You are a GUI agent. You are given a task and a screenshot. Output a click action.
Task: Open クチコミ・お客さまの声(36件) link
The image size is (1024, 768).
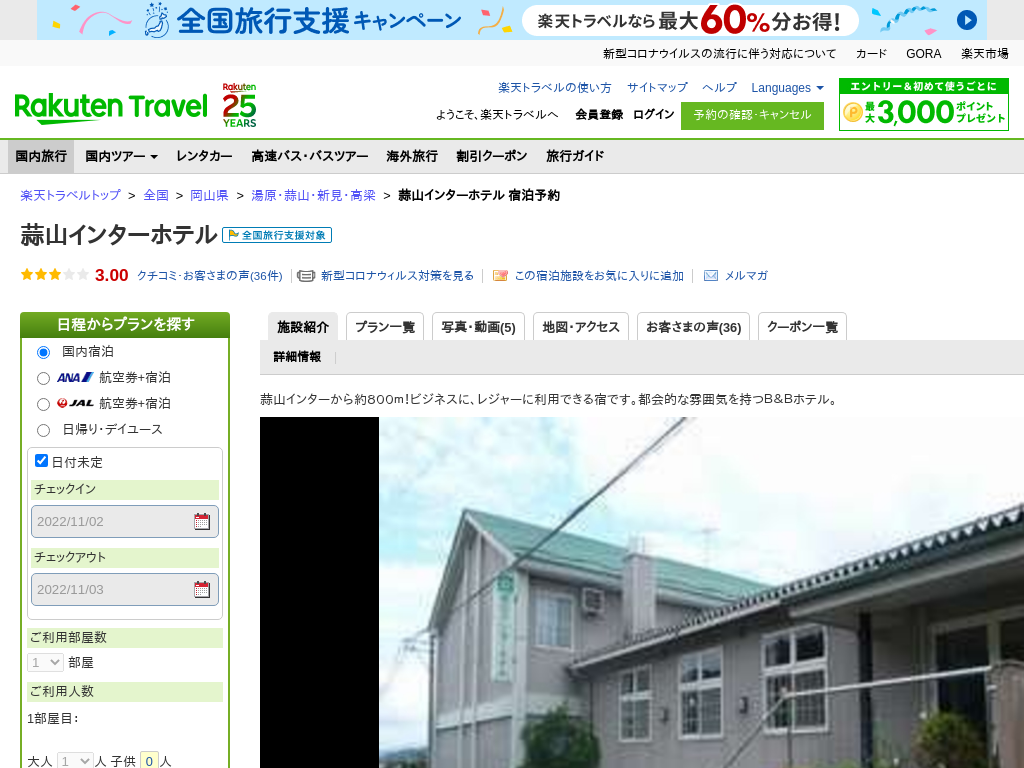tap(210, 276)
